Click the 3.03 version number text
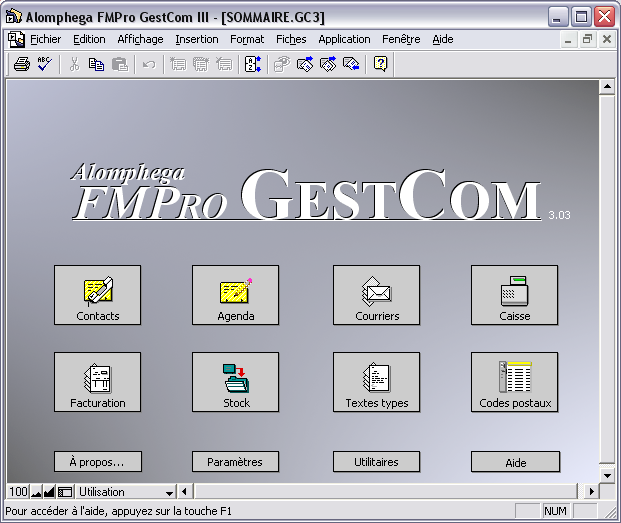621x523 pixels. click(x=559, y=215)
